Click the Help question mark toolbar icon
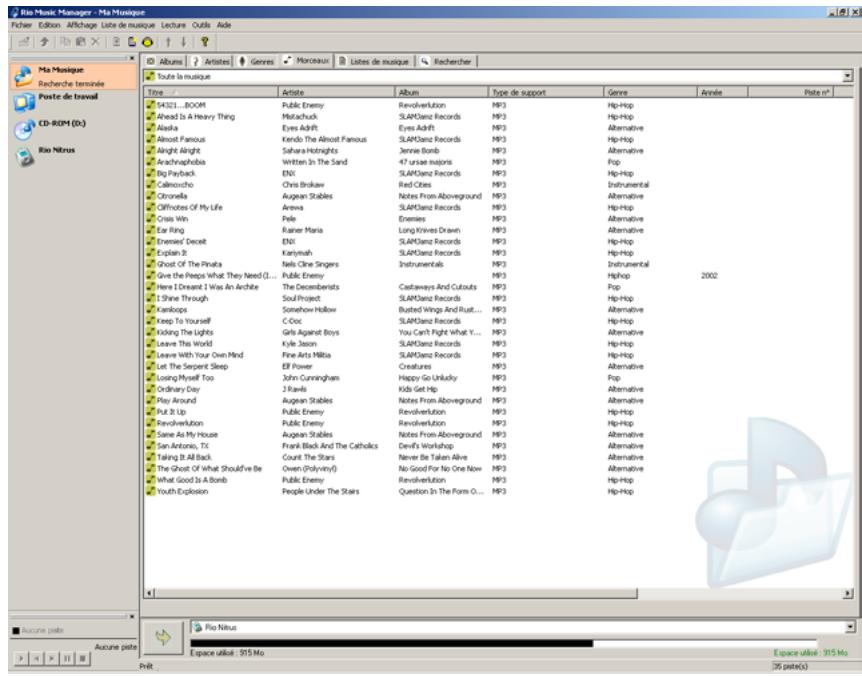The image size is (862, 676). click(204, 42)
